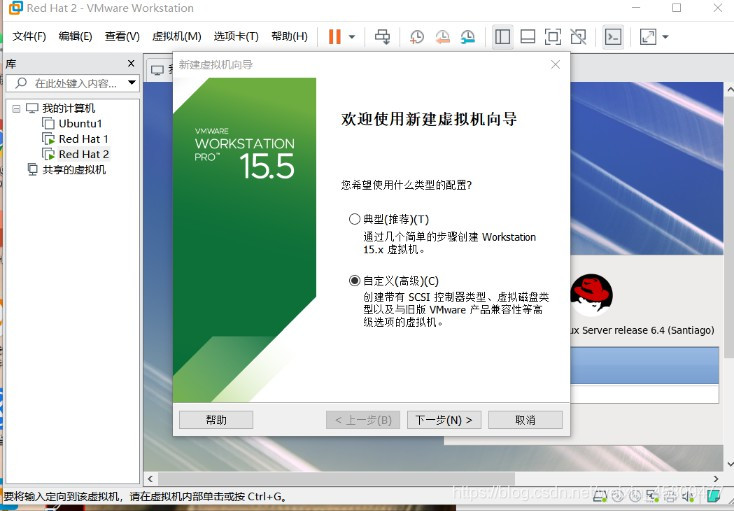Click the down arrow of vertical scrollbar
734x511 pixels.
coord(729,464)
